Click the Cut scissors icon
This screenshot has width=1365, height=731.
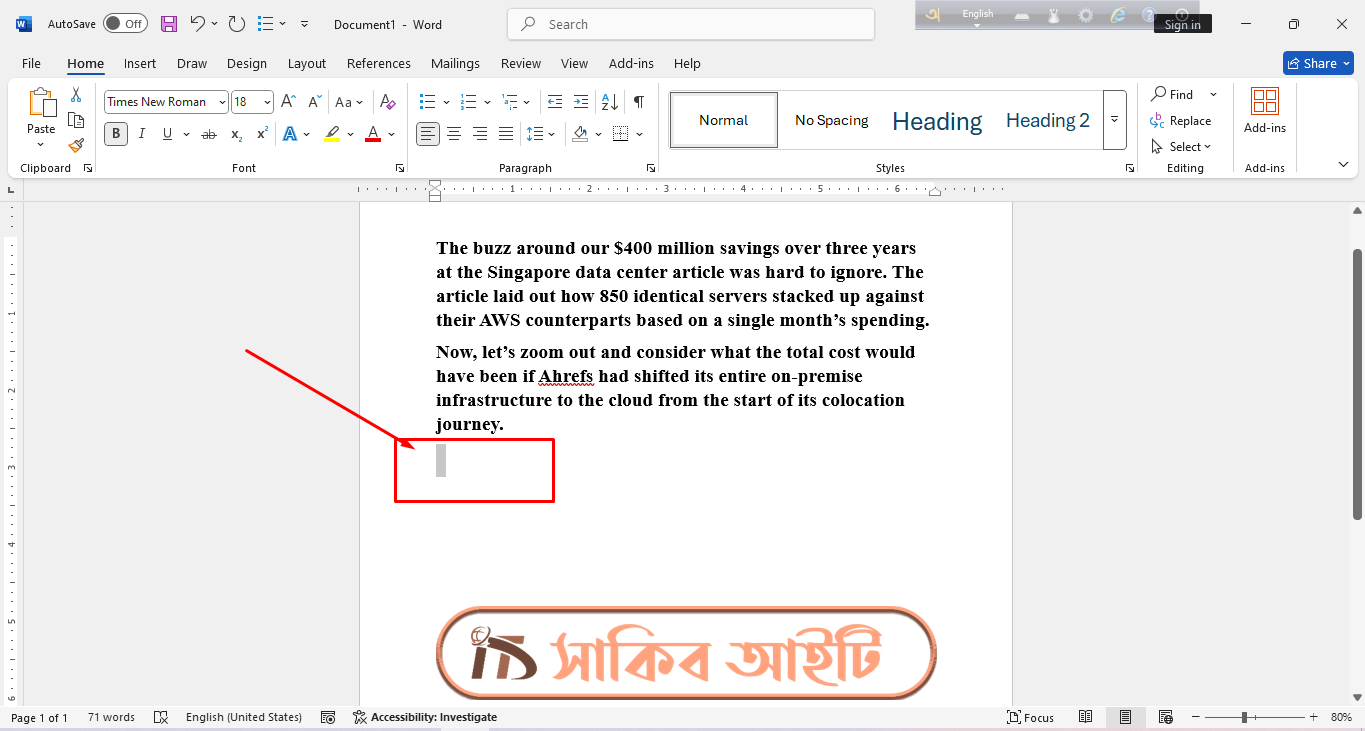pos(76,95)
